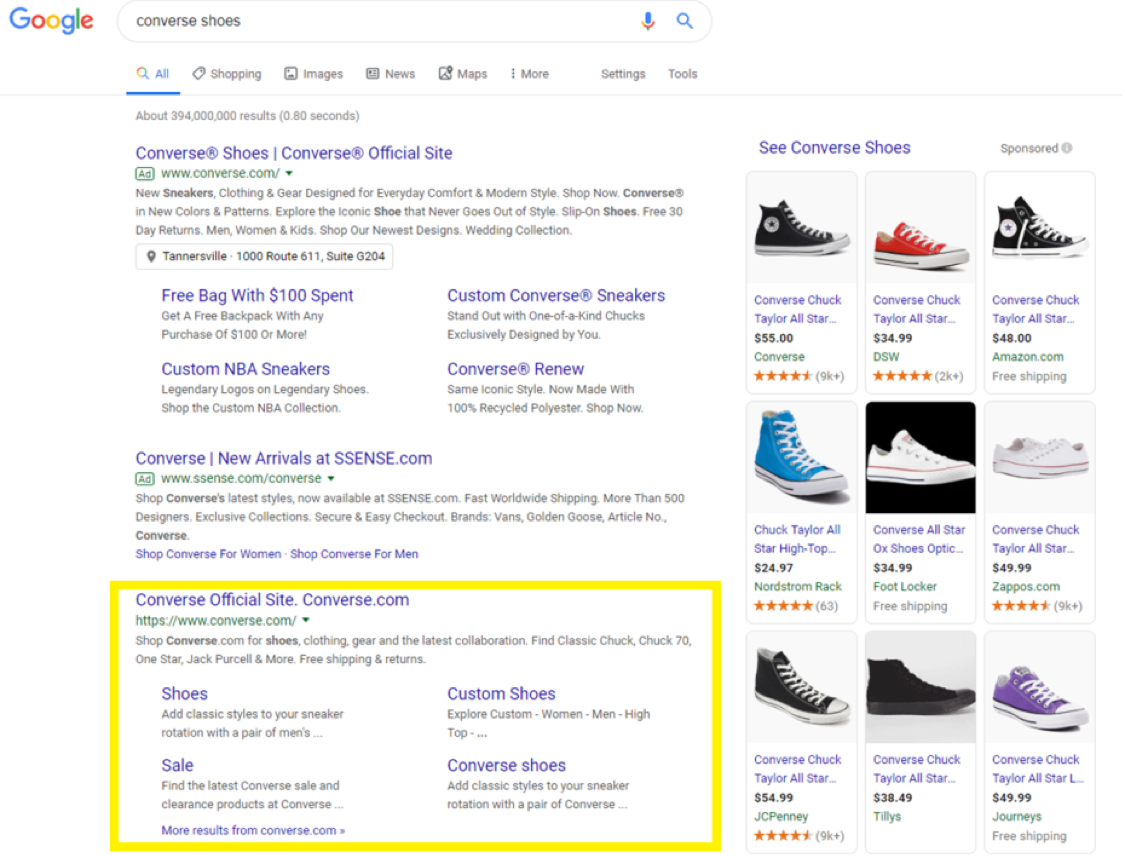Image resolution: width=1125 pixels, height=856 pixels.
Task: Open Custom Converse® Sneakers link
Action: click(x=556, y=296)
